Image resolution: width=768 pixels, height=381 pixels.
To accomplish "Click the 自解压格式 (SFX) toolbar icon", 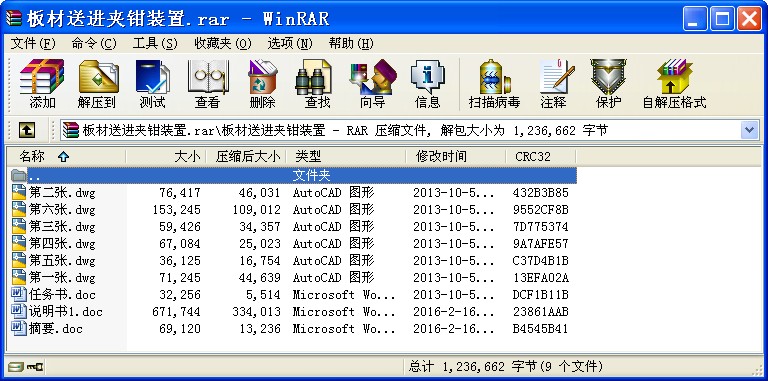I will pyautogui.click(x=675, y=77).
